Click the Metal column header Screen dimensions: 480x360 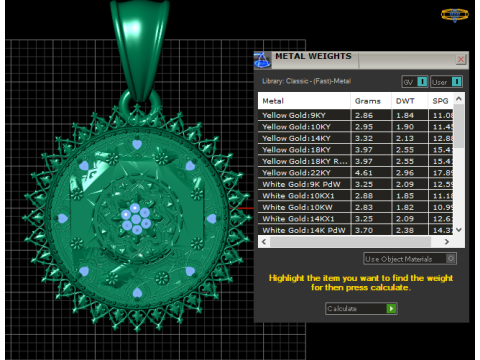(304, 101)
